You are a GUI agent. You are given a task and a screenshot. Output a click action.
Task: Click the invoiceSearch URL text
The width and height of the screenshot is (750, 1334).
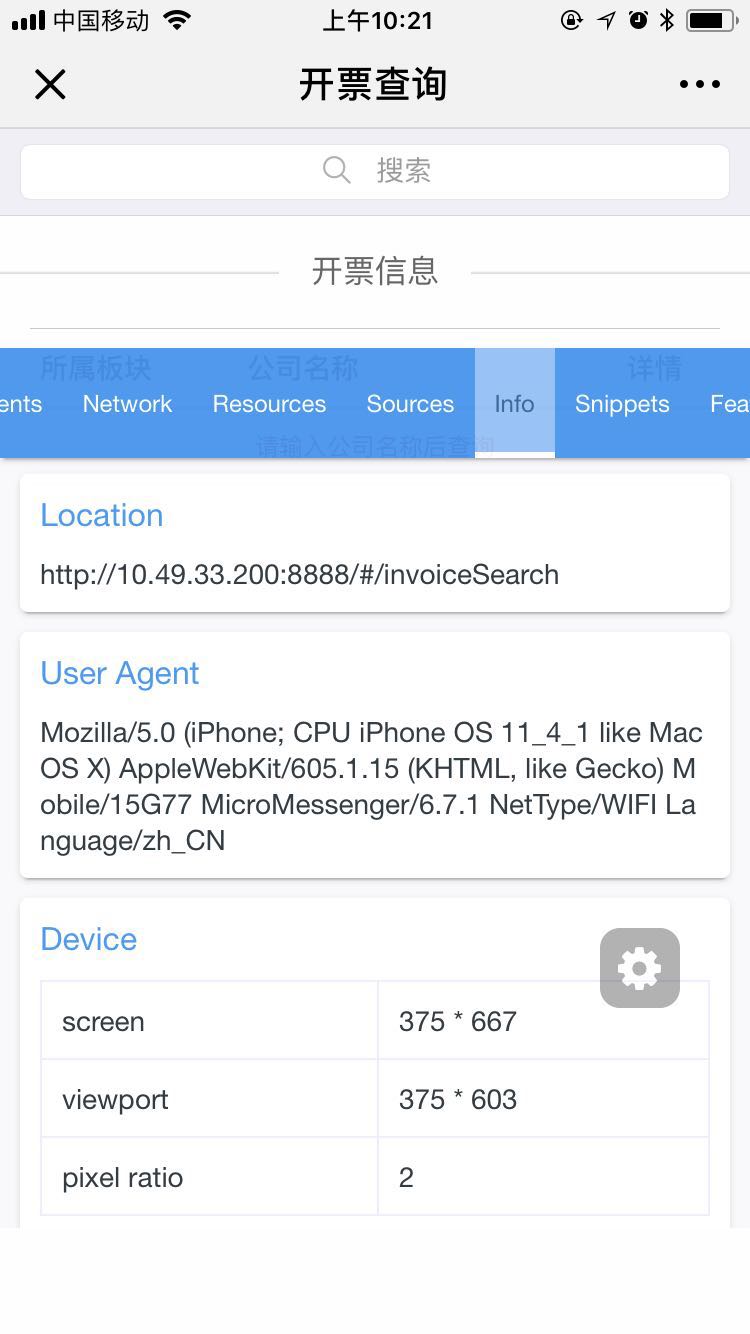pos(299,575)
